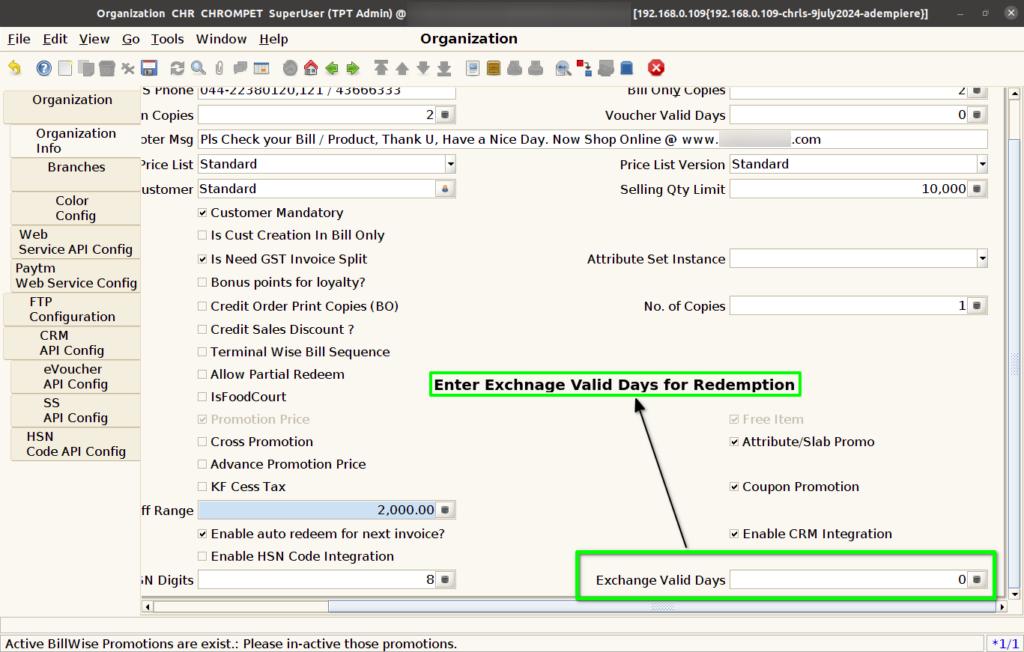The height and width of the screenshot is (652, 1024).
Task: Click the horizontal scrollbar right arrow
Action: 1002,606
